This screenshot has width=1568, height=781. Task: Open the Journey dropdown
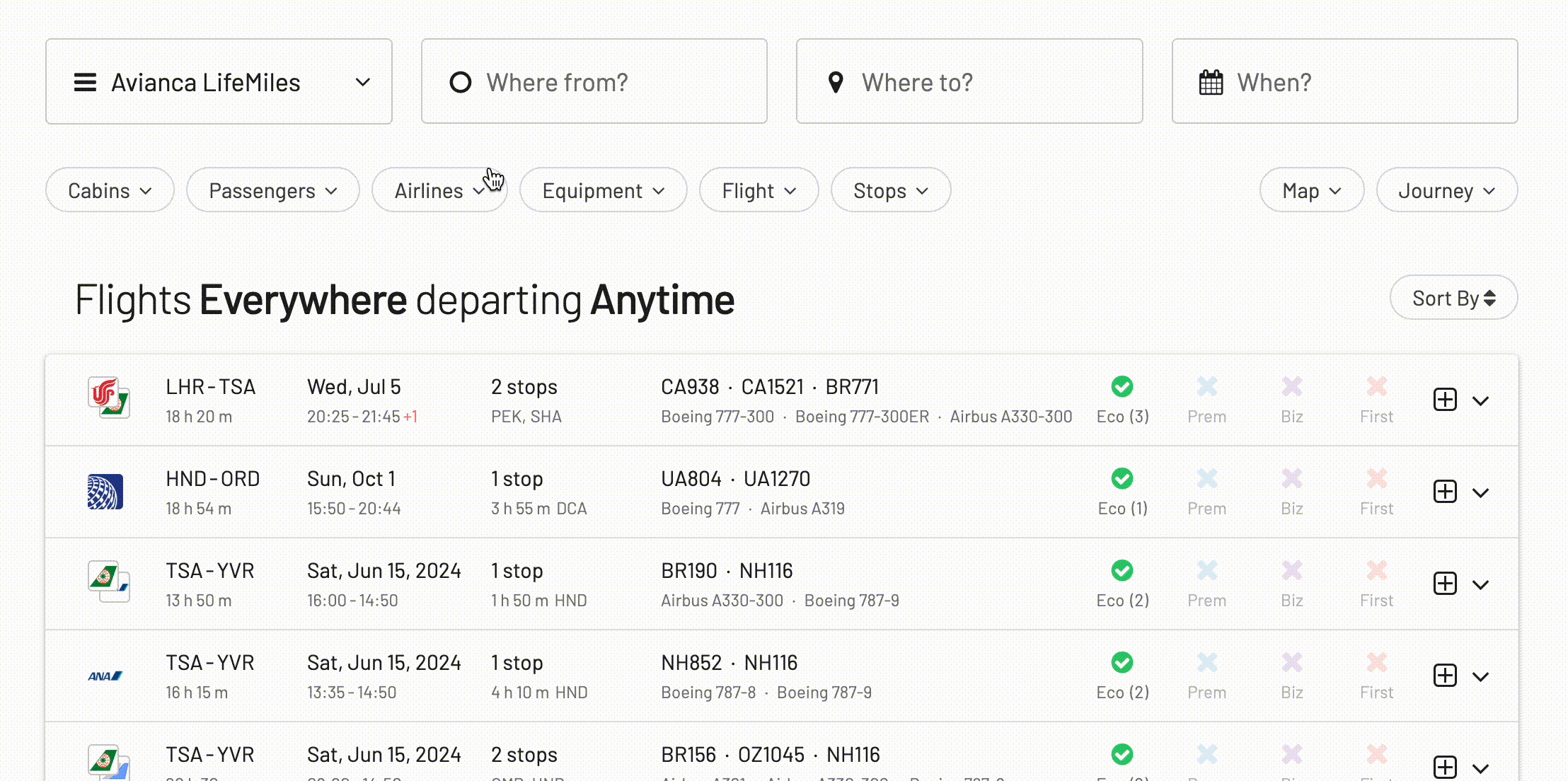(1447, 190)
